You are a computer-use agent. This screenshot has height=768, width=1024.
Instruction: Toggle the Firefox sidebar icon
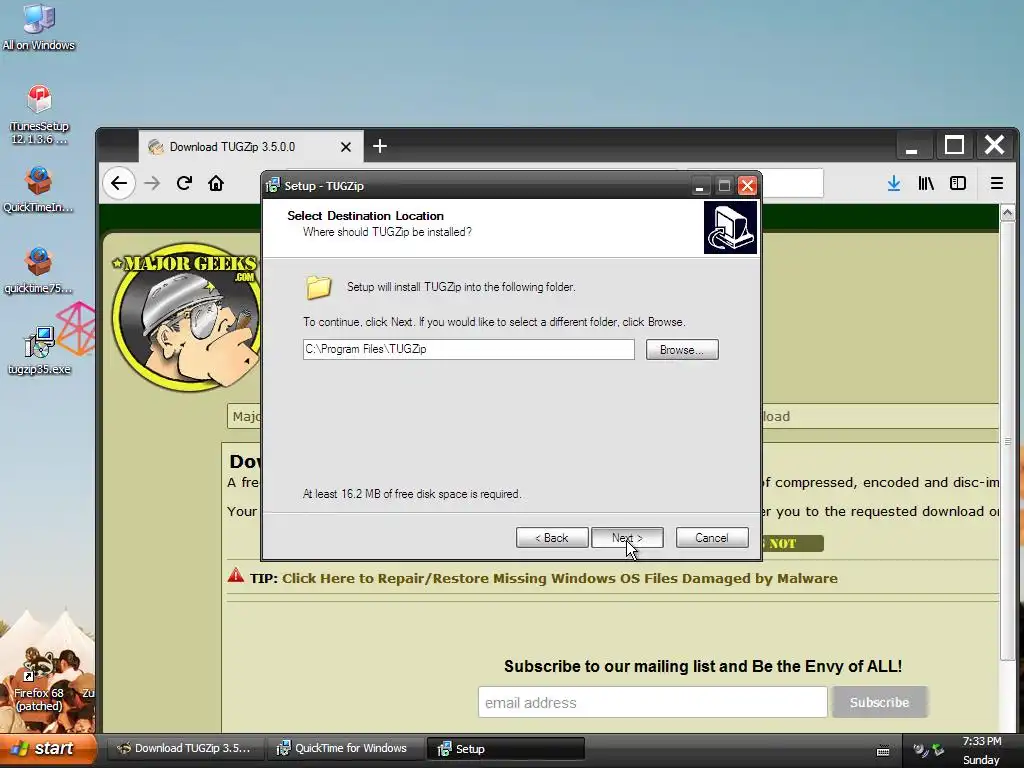(958, 184)
